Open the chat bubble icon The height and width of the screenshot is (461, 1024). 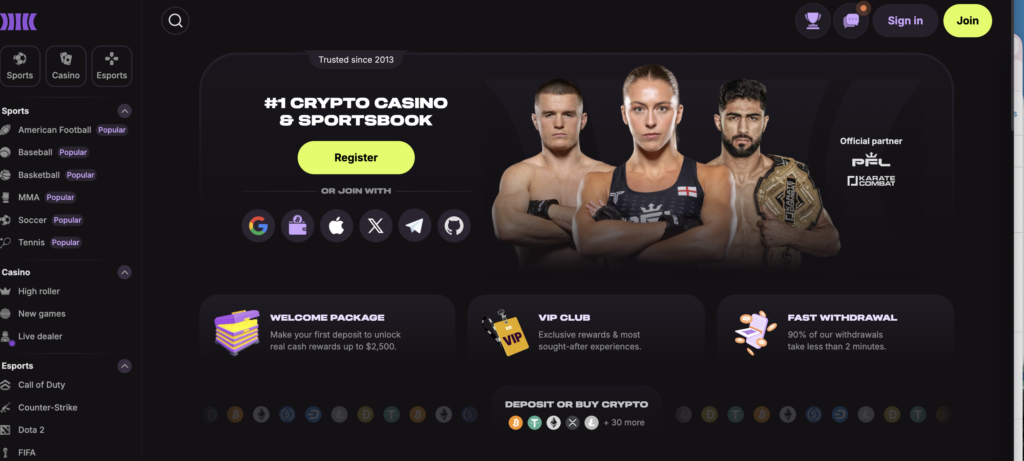851,21
